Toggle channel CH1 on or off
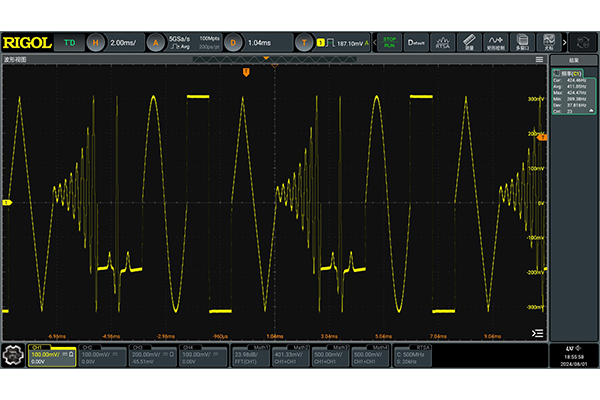The height and width of the screenshot is (400, 600). (x=53, y=356)
